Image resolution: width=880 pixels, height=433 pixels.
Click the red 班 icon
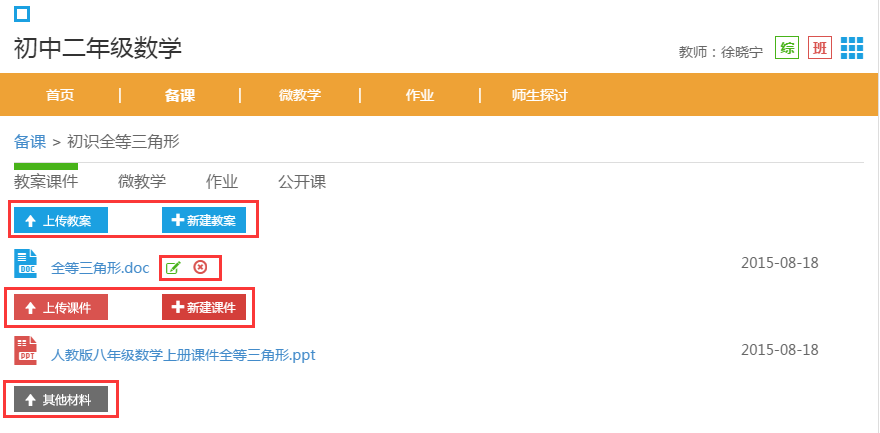coord(819,48)
